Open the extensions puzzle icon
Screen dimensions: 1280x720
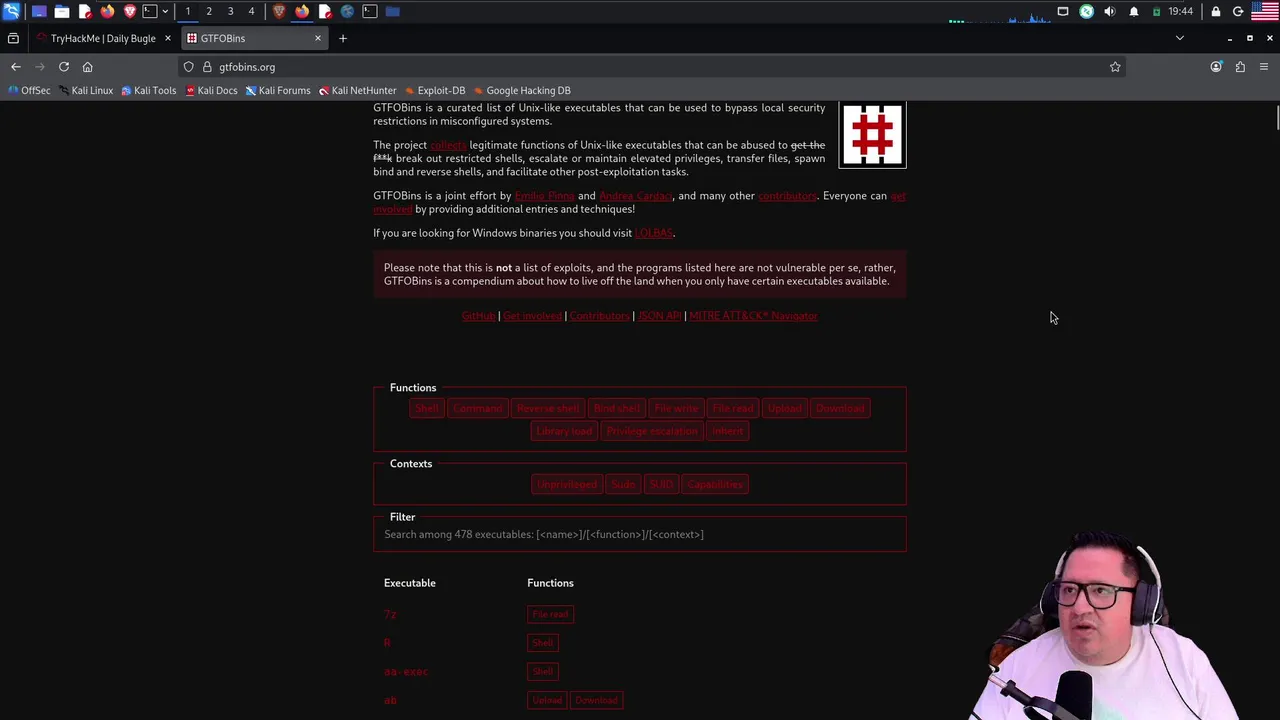[x=1240, y=67]
